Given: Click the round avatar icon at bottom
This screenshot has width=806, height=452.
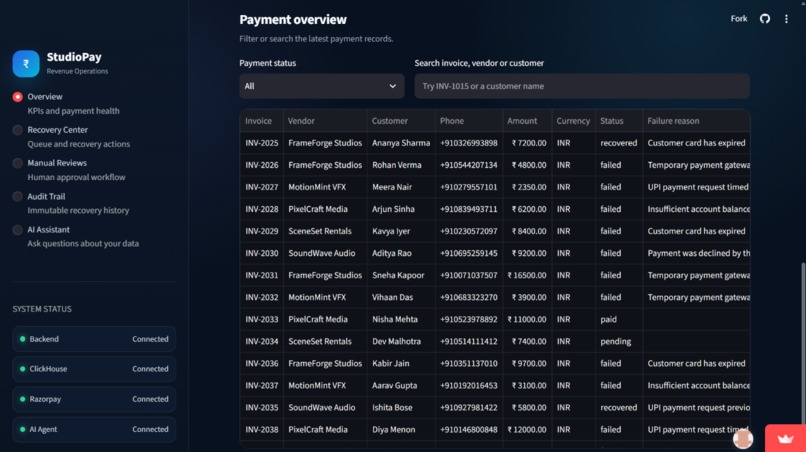Looking at the screenshot, I should click(743, 439).
